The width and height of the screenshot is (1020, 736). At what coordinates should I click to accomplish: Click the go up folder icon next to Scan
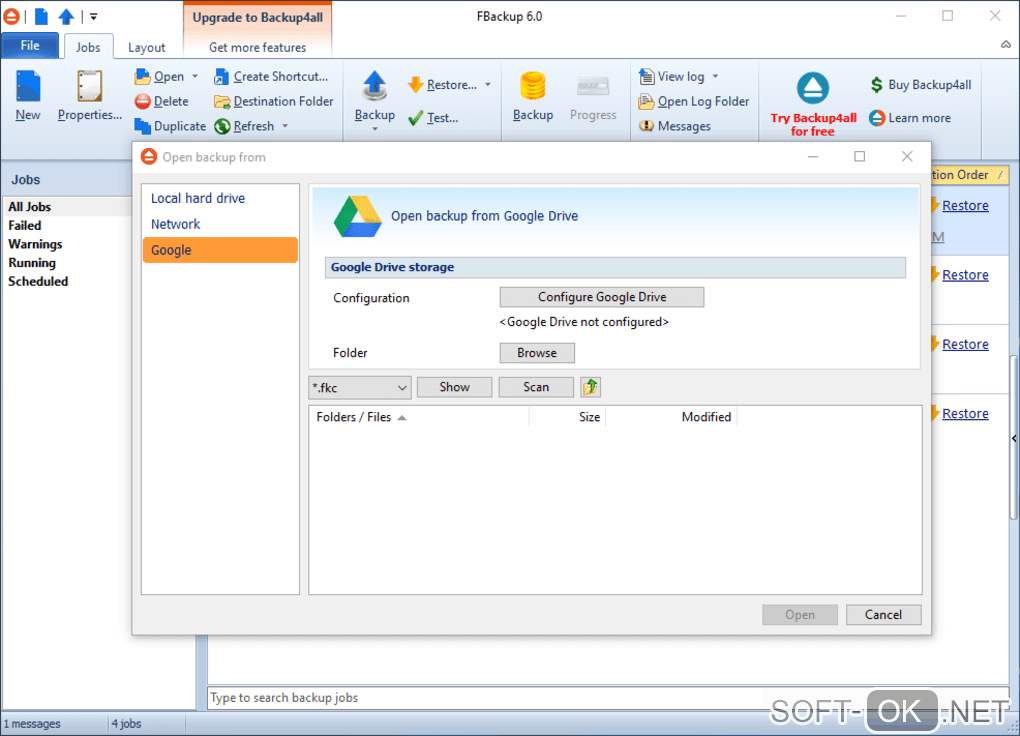click(x=591, y=387)
